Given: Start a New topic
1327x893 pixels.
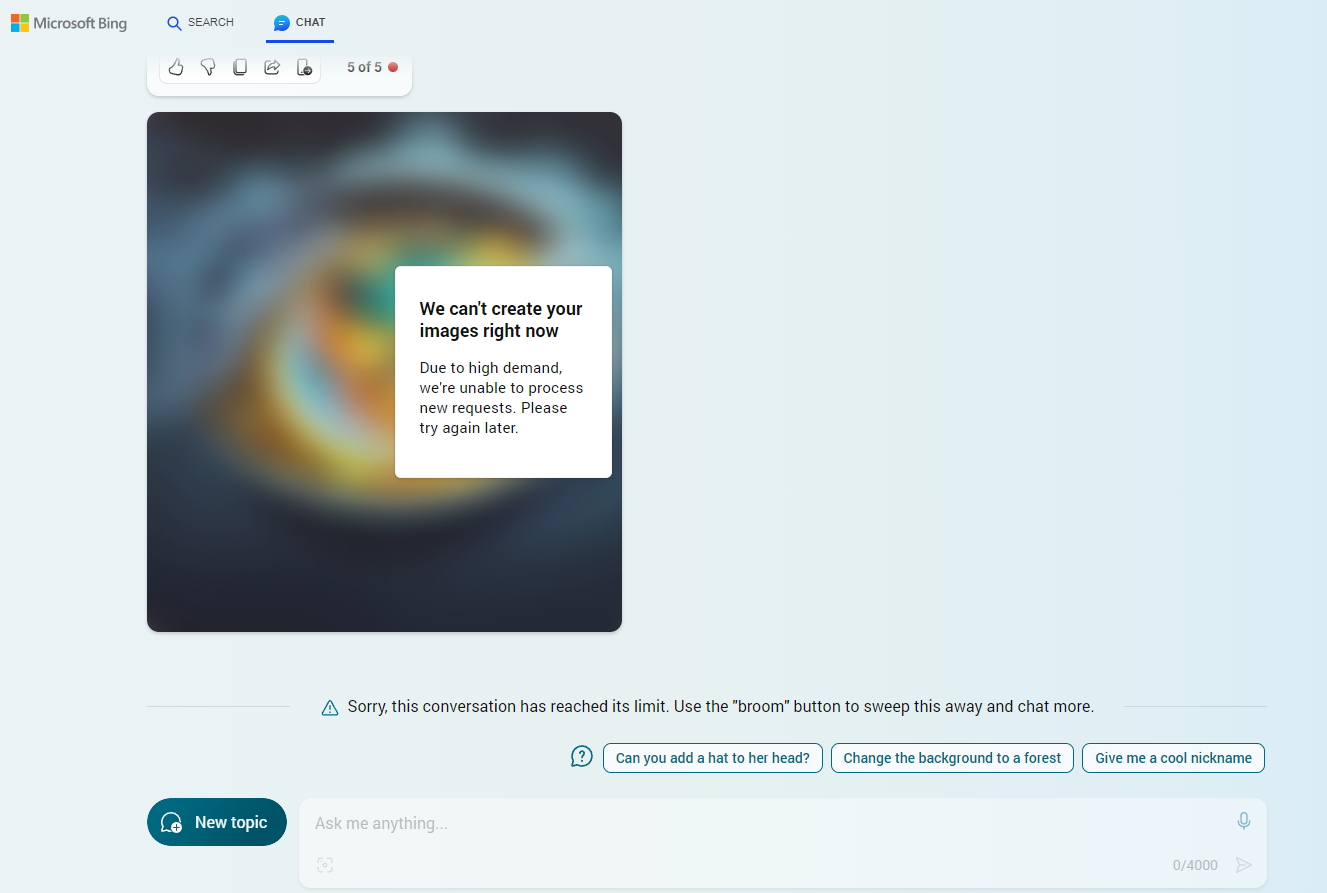Looking at the screenshot, I should tap(217, 822).
